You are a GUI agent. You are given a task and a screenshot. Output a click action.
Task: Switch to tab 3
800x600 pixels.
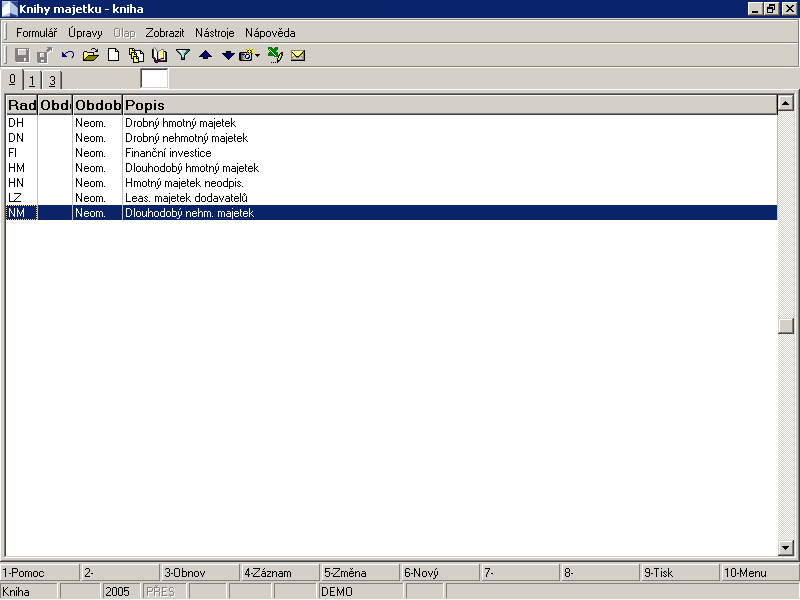[52, 81]
